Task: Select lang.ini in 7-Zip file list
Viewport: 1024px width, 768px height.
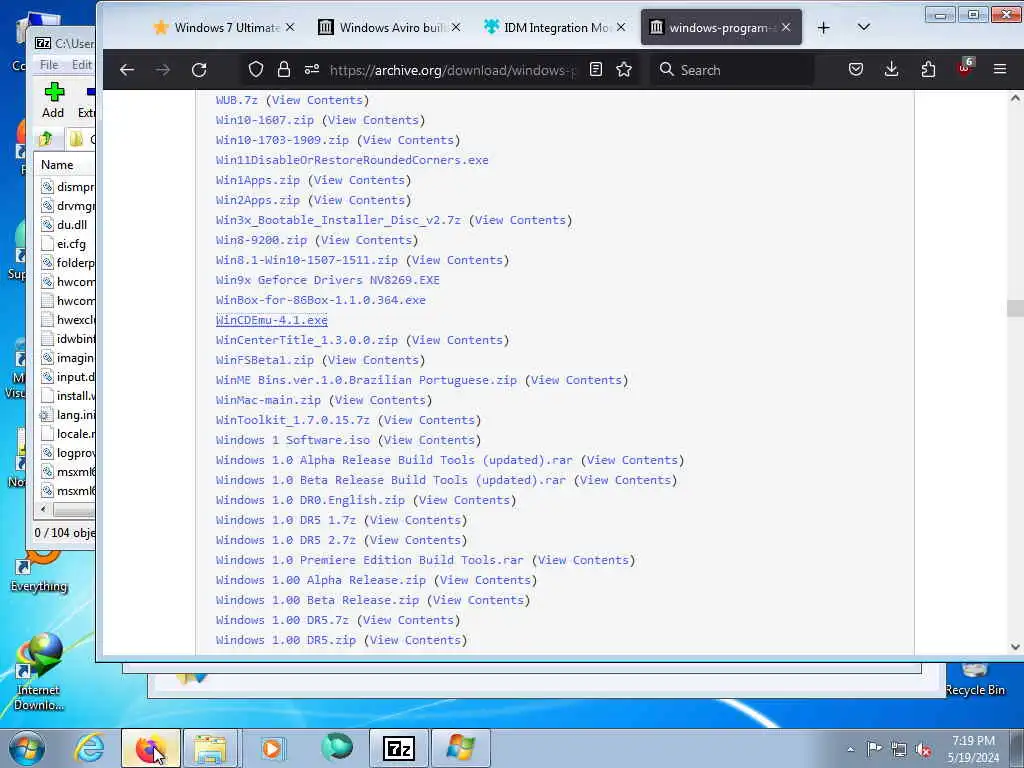Action: (x=68, y=415)
